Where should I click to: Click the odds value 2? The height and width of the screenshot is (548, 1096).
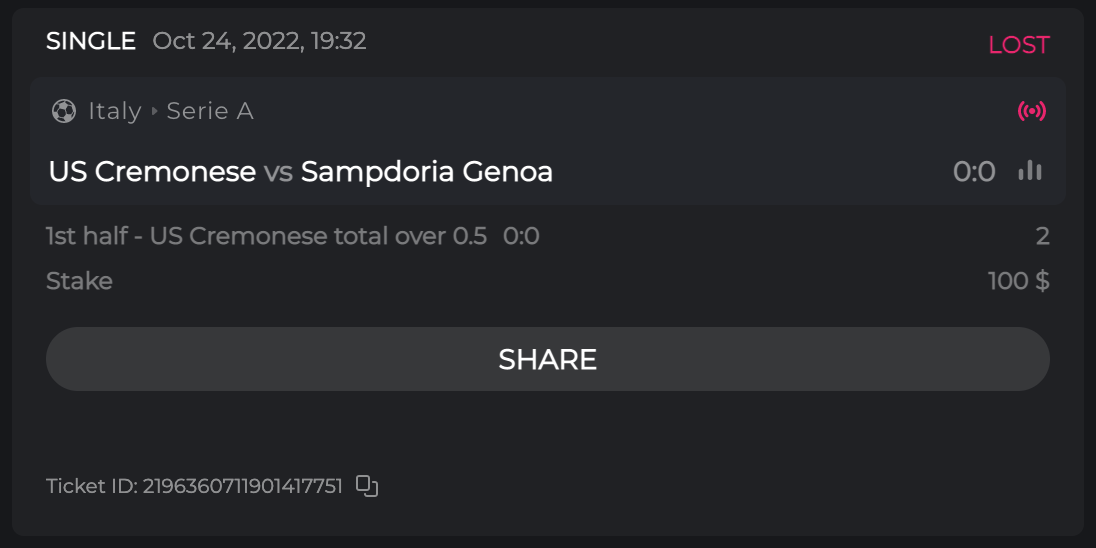(x=1042, y=236)
